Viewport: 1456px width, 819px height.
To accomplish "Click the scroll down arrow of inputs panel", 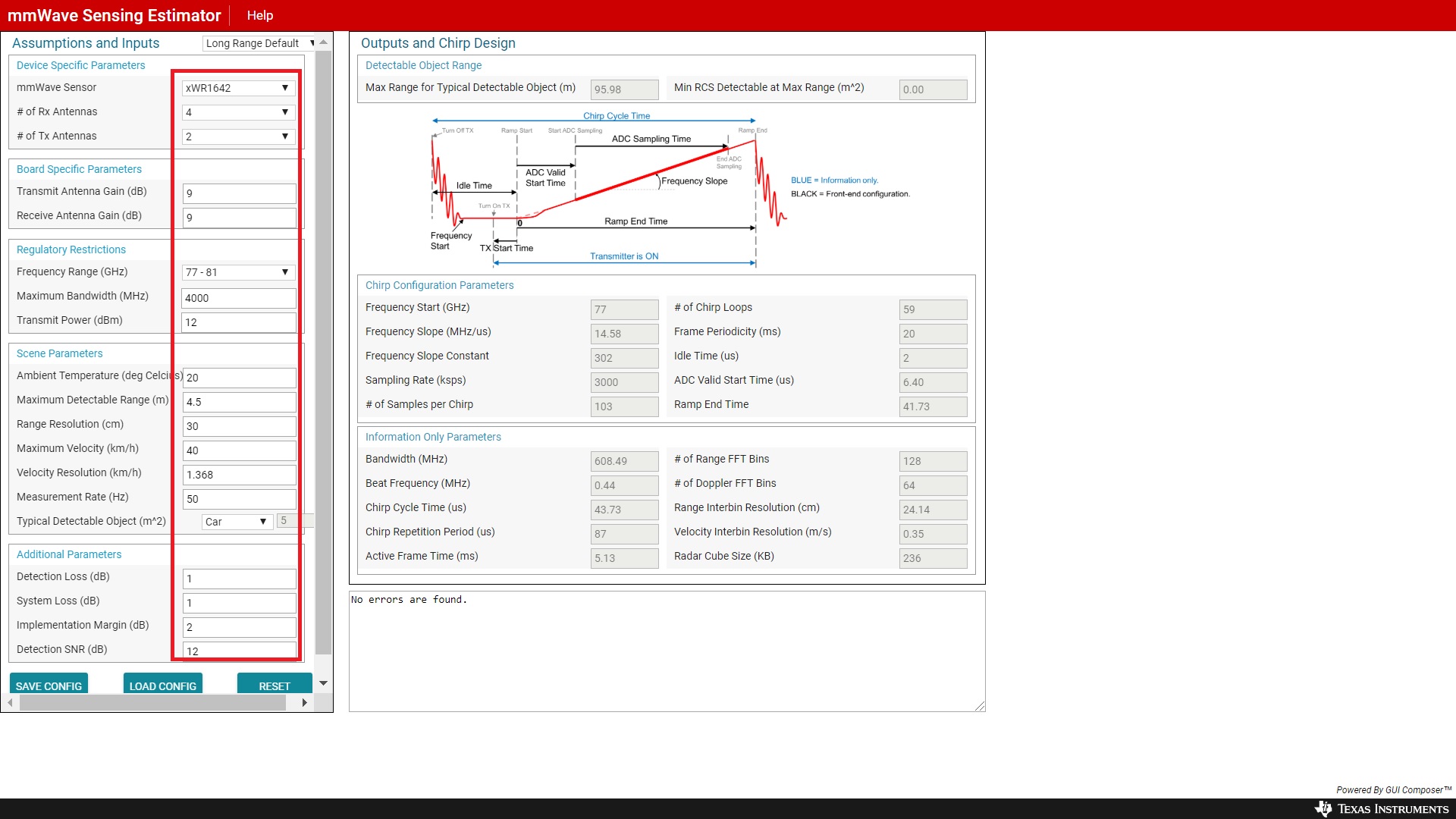I will click(x=323, y=683).
